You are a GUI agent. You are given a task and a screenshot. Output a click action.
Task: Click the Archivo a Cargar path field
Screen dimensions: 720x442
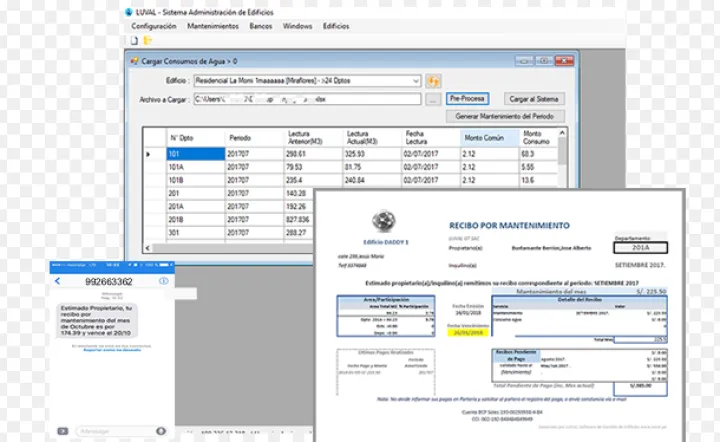(x=307, y=99)
